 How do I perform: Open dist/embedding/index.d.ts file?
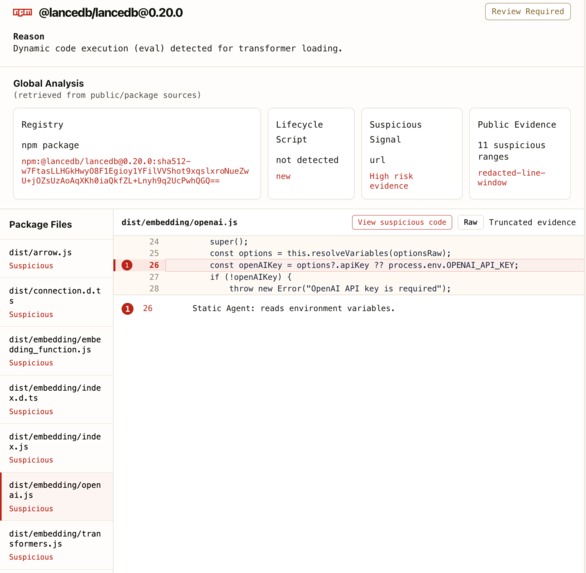(56, 400)
